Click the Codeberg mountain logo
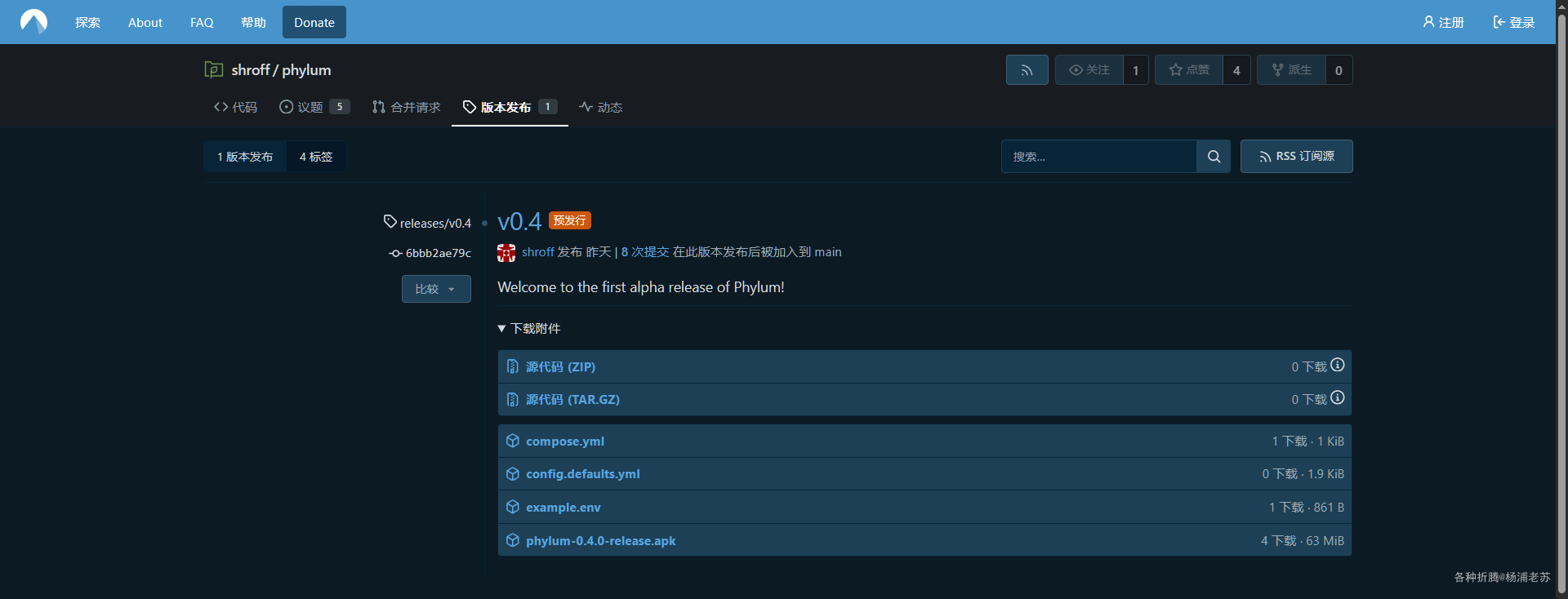 (33, 22)
